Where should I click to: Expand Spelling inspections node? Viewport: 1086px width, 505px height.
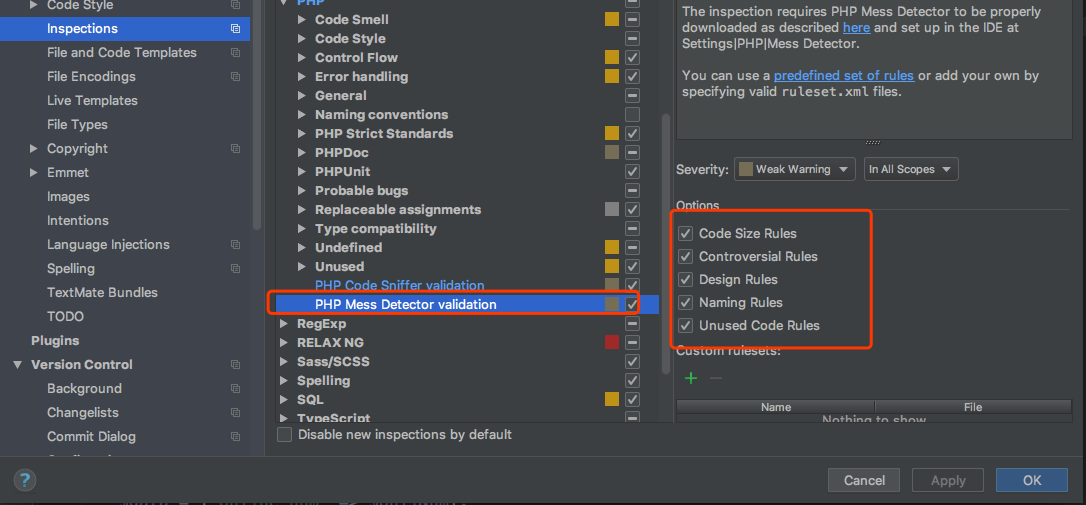(x=283, y=380)
